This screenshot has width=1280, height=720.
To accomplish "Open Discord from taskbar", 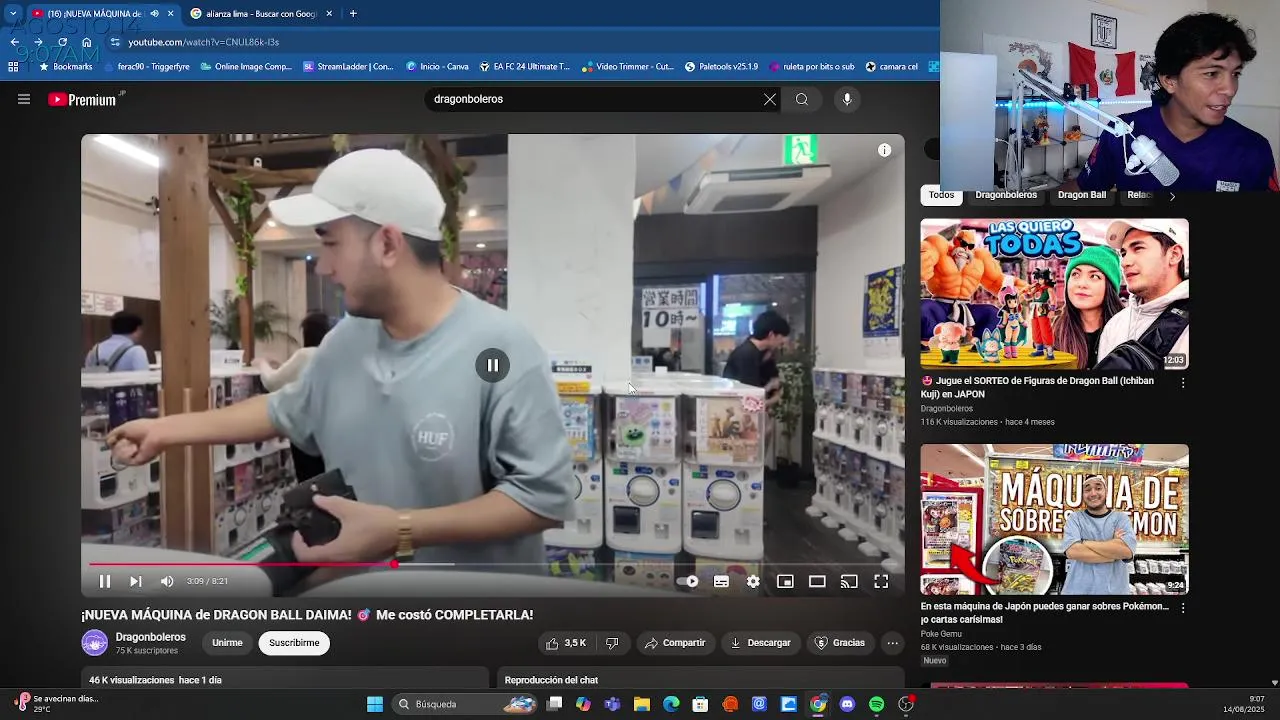I will click(x=848, y=704).
